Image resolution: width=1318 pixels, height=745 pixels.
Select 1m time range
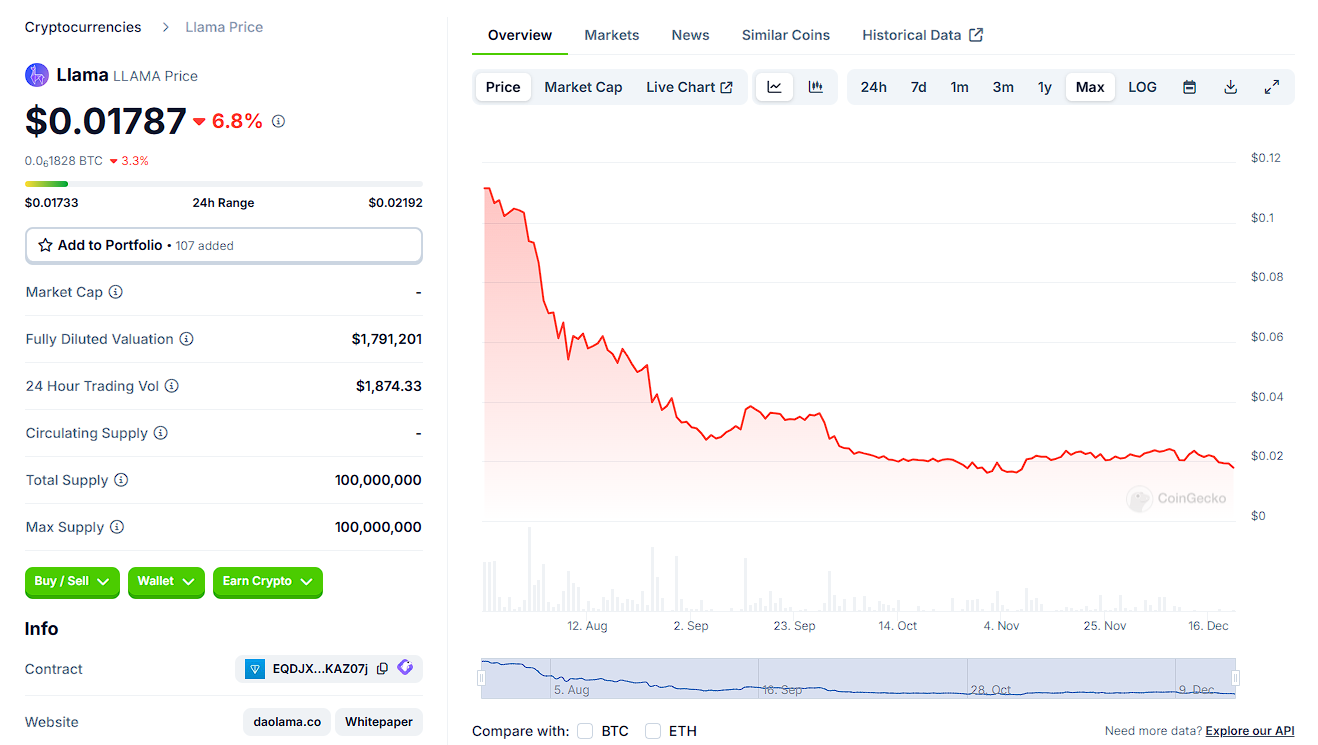[960, 87]
